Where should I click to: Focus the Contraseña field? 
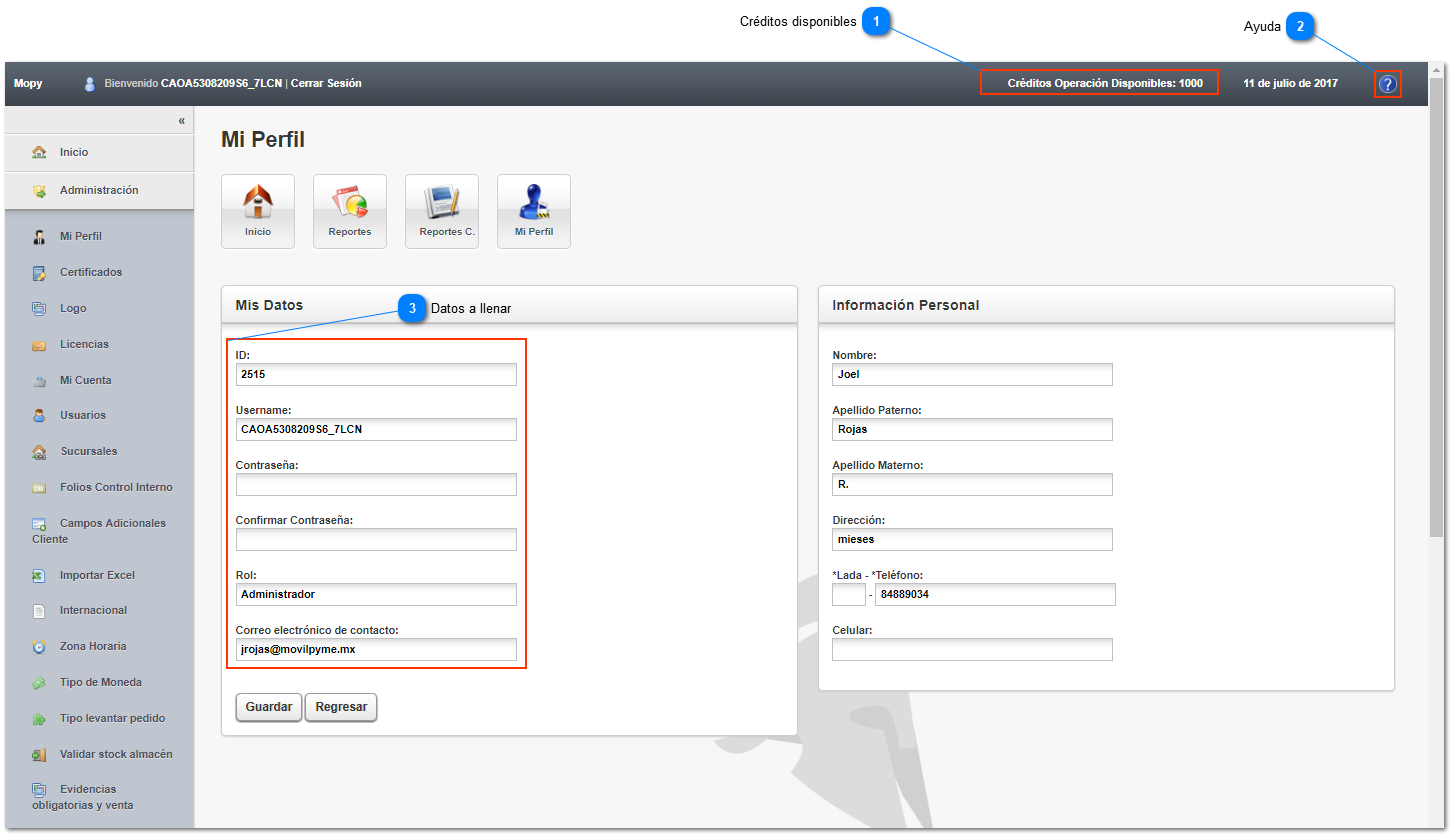376,485
